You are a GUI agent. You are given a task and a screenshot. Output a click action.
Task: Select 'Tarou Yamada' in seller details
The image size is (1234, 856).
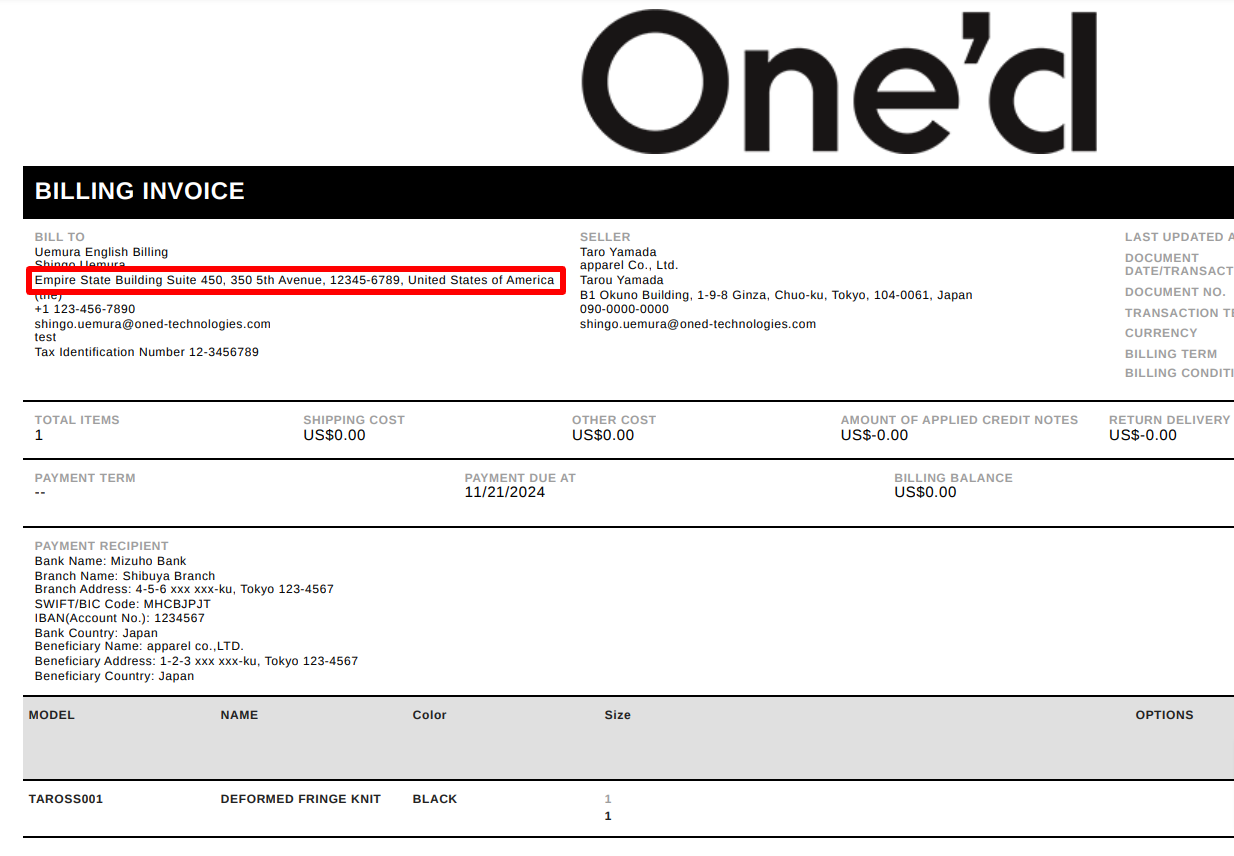pos(622,280)
